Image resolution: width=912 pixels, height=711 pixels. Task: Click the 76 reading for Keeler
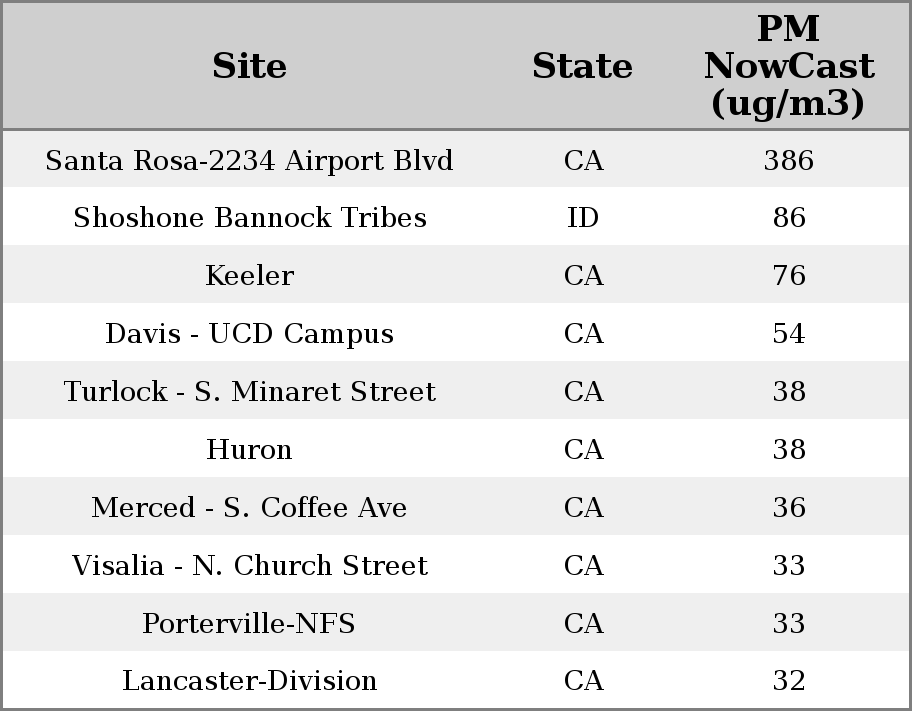[788, 276]
